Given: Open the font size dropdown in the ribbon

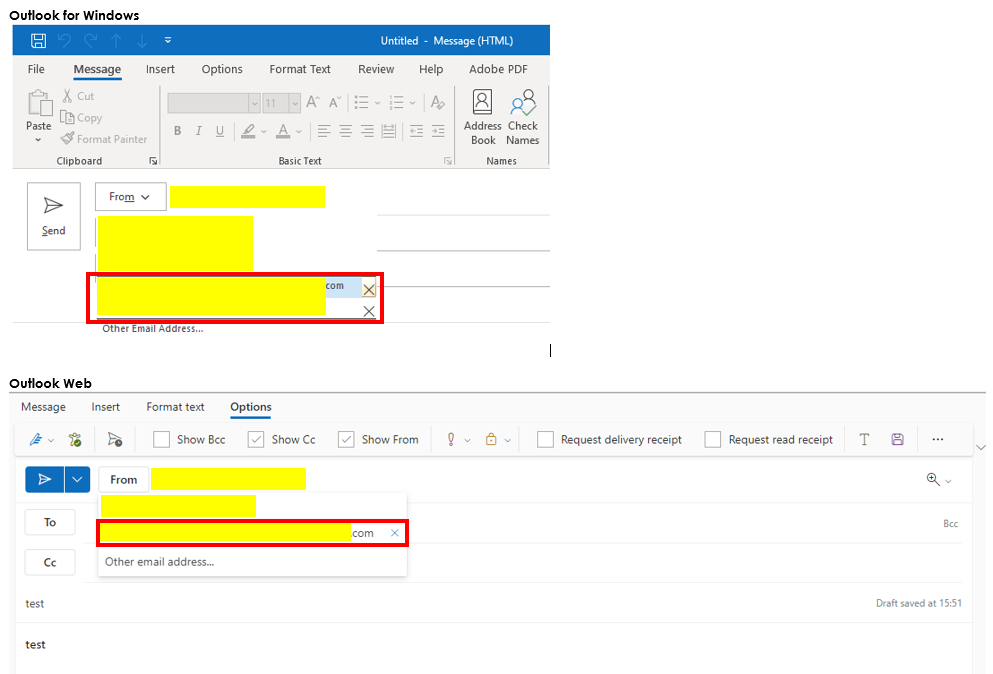Looking at the screenshot, I should pyautogui.click(x=293, y=102).
